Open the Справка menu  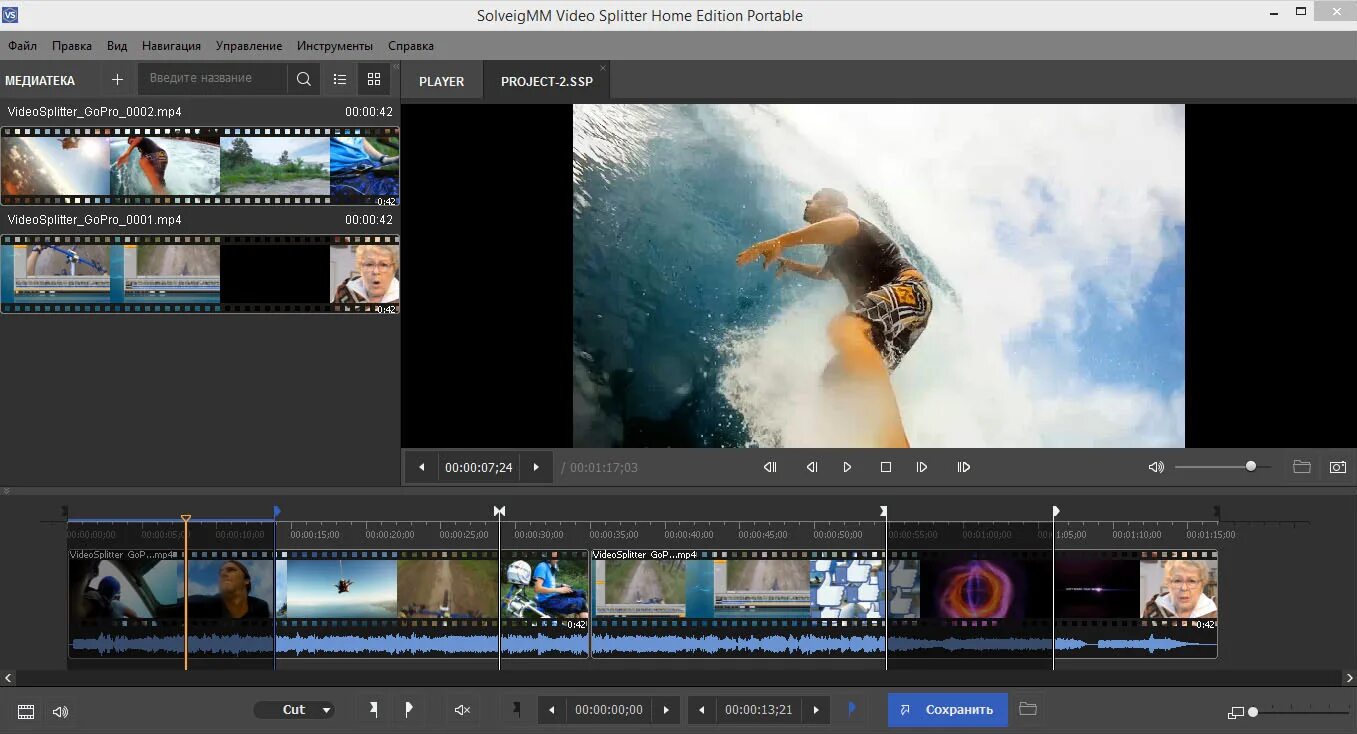point(411,46)
